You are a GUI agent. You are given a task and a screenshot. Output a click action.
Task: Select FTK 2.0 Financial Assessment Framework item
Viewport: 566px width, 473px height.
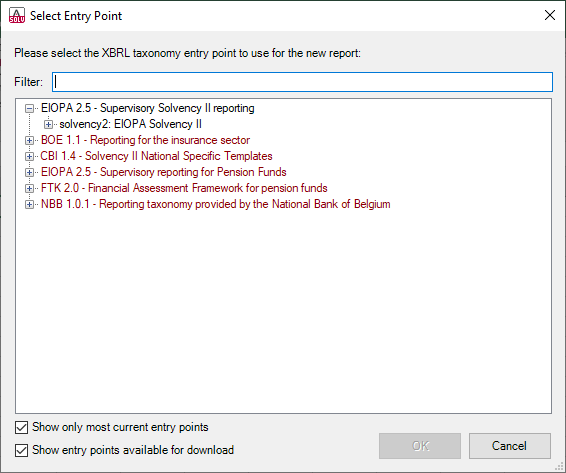tap(184, 188)
